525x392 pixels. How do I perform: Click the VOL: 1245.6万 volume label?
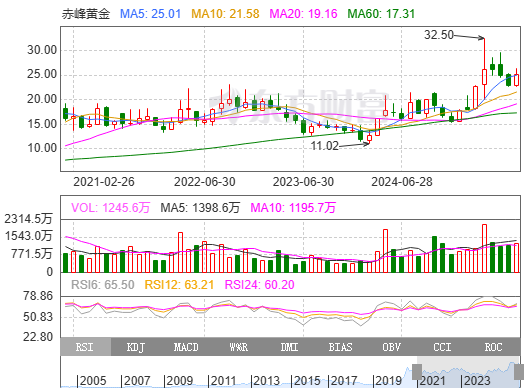pyautogui.click(x=110, y=208)
